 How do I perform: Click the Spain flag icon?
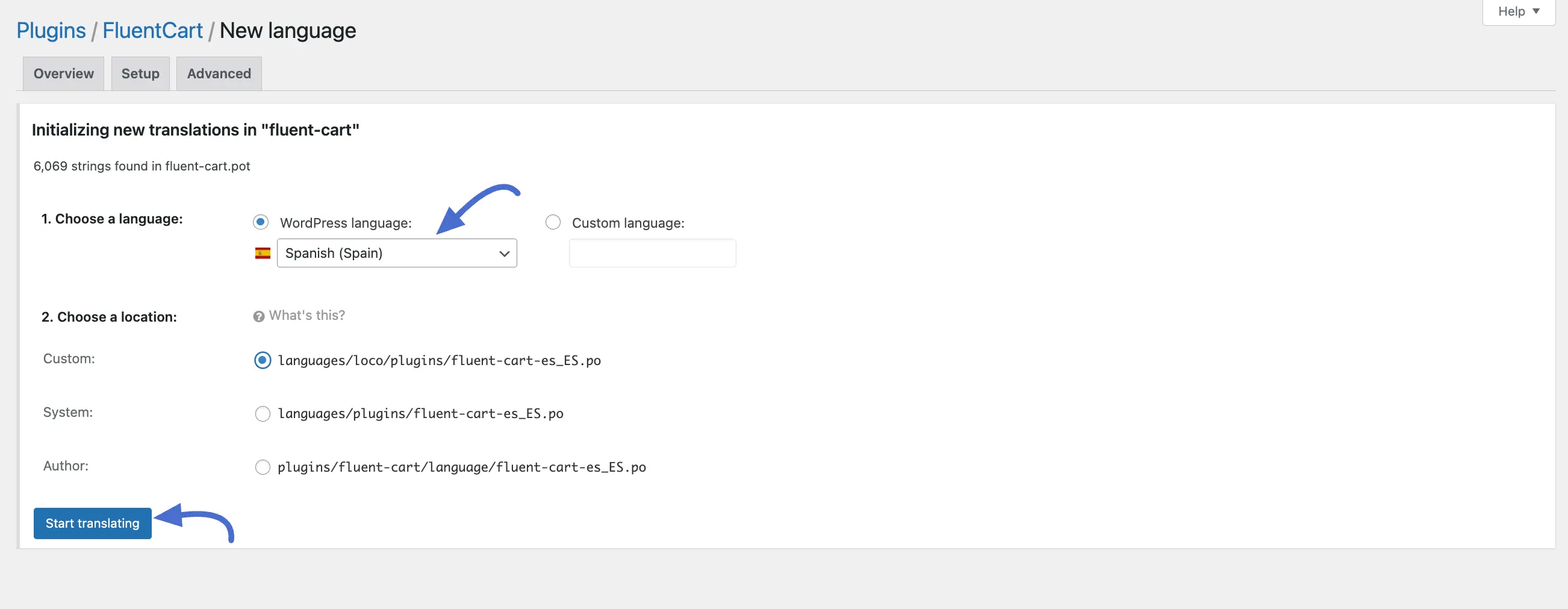[x=263, y=254]
